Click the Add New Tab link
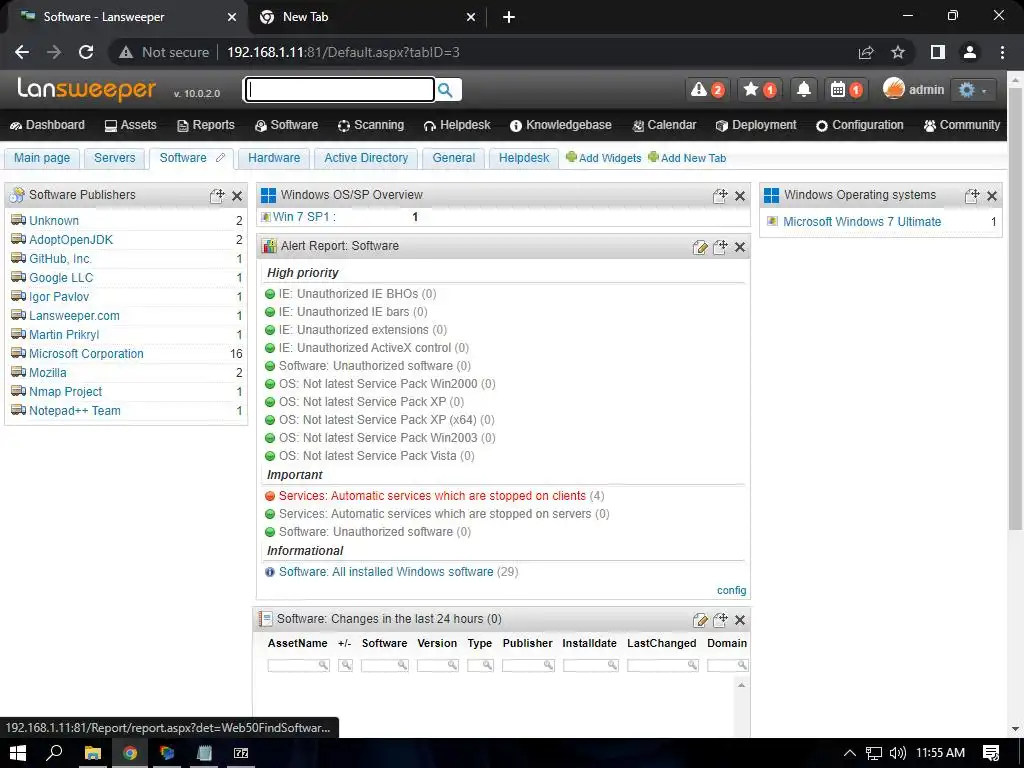 (x=687, y=158)
